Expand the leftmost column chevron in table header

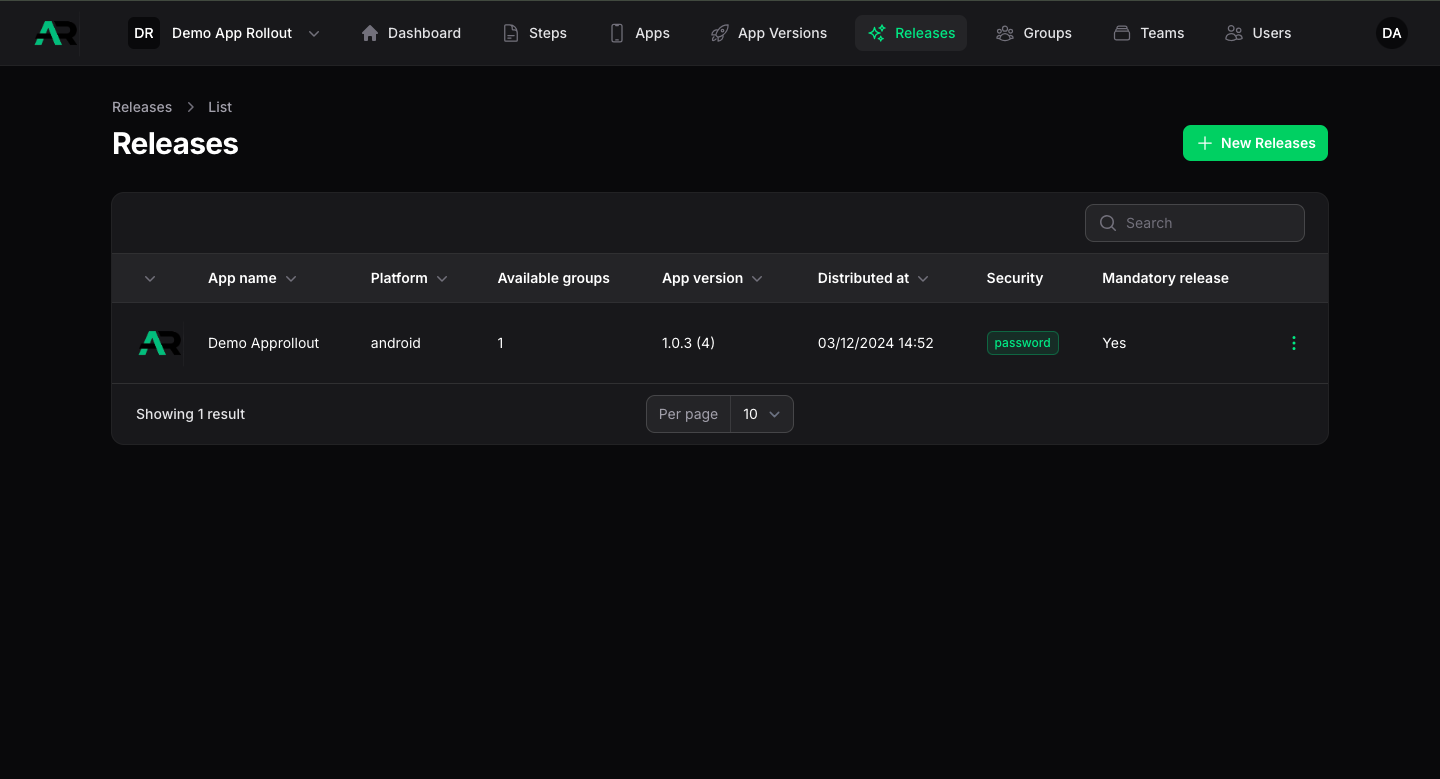[150, 279]
